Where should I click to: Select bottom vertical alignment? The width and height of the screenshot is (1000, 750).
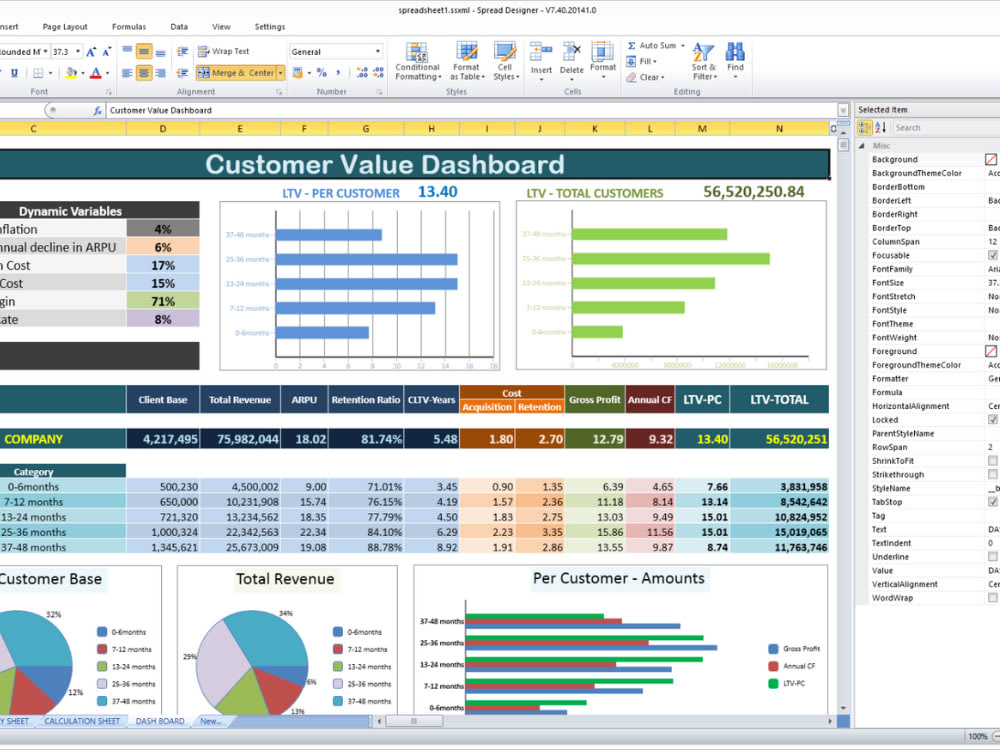(161, 52)
